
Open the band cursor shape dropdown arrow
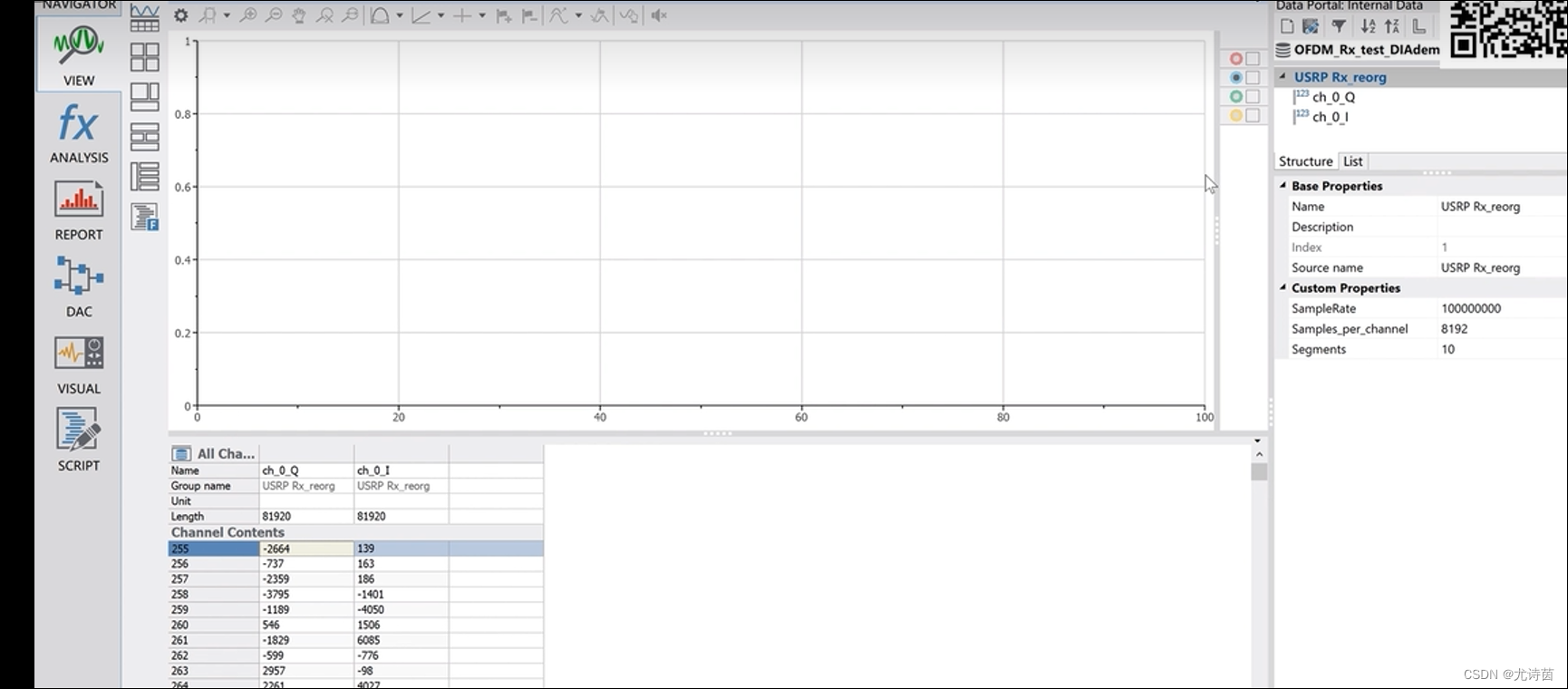pyautogui.click(x=400, y=15)
